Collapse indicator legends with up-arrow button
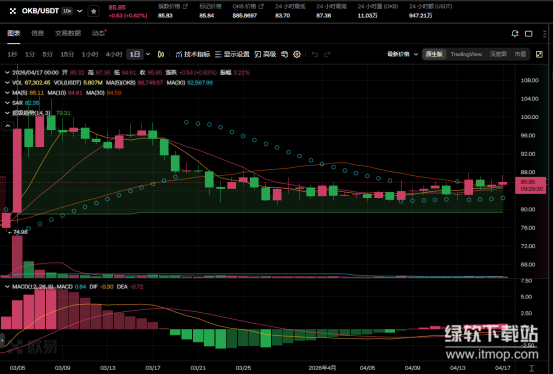This screenshot has width=553, height=374. 8,126
